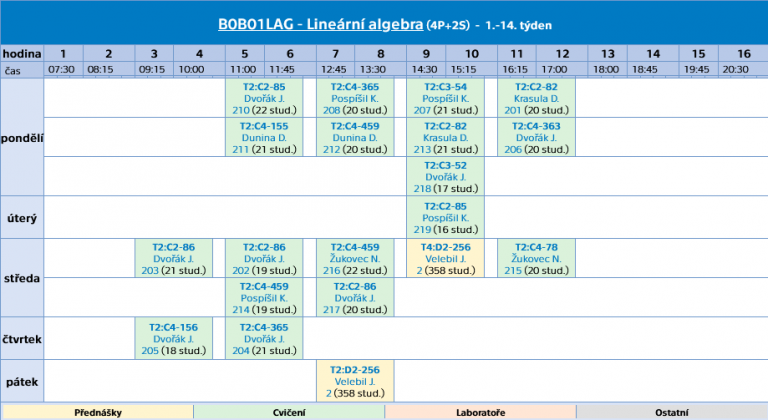
Task: Open room T2:C3-54 link
Action: (445, 87)
